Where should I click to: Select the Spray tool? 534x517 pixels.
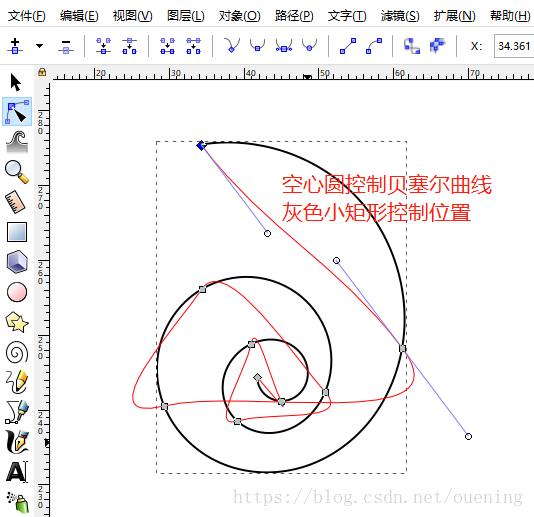click(x=18, y=502)
